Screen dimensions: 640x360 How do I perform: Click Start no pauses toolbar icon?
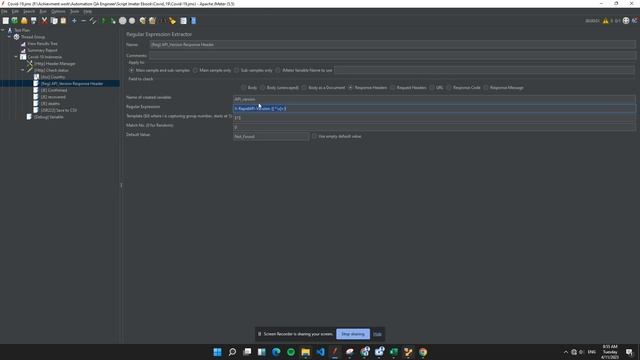[x=113, y=20]
